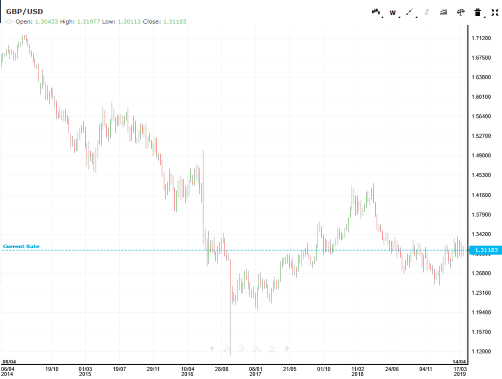Click the blue 1.31183 price tag on axis
This screenshot has height=379, width=502.
tap(486, 250)
